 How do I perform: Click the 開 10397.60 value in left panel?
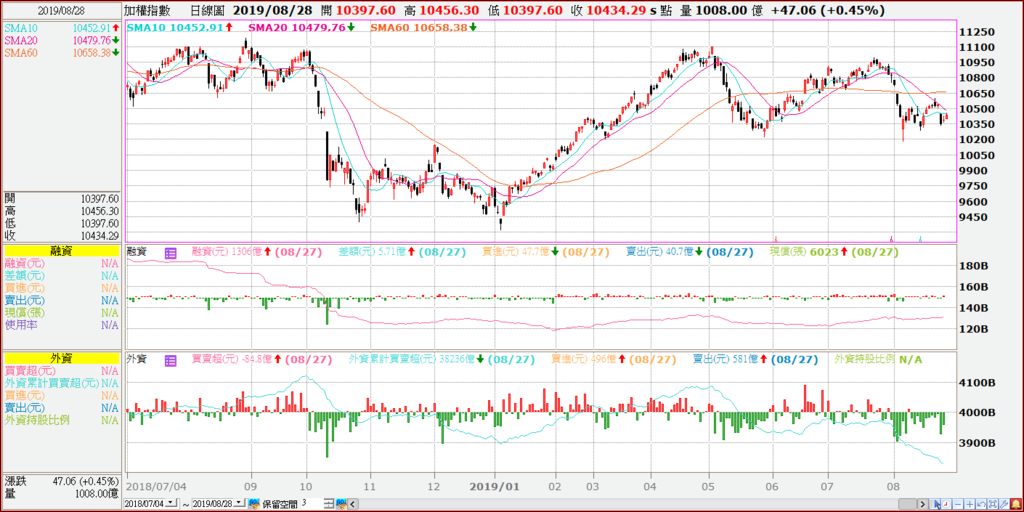tap(99, 199)
